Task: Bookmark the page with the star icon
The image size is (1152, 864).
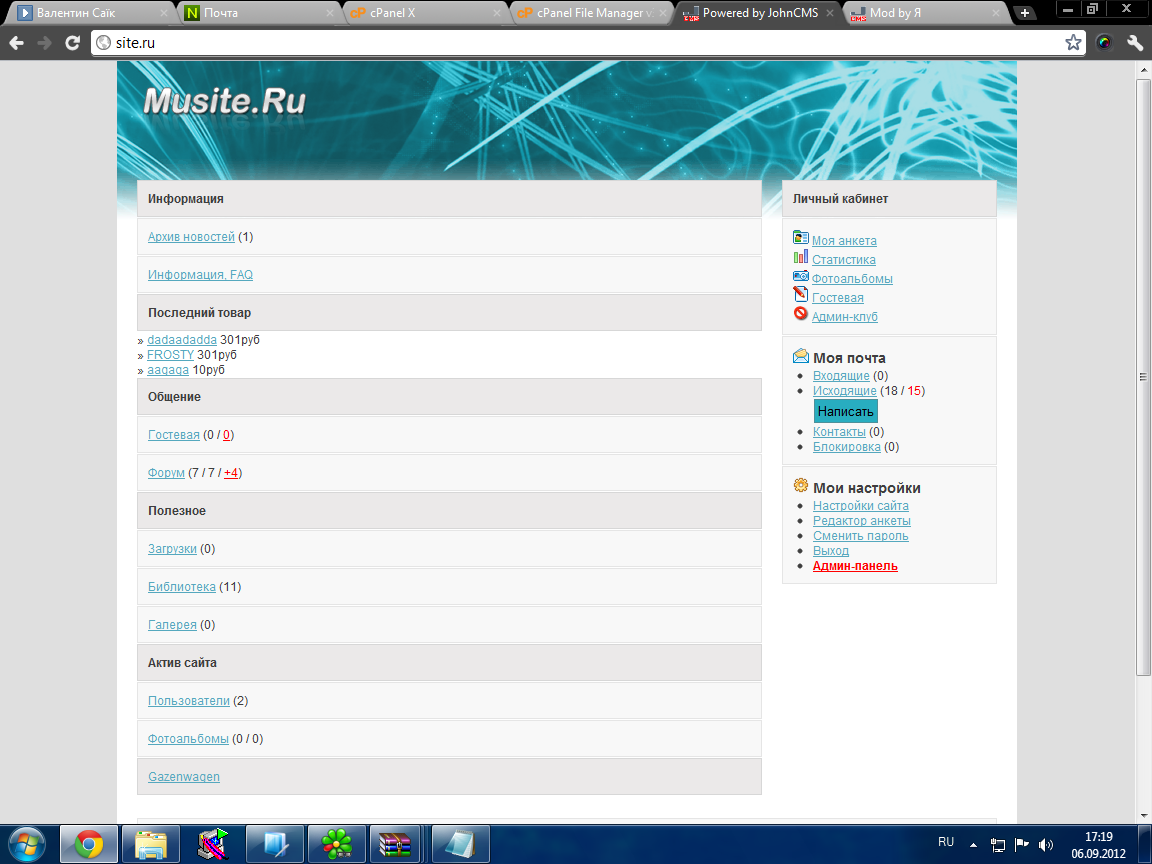Action: tap(1073, 43)
